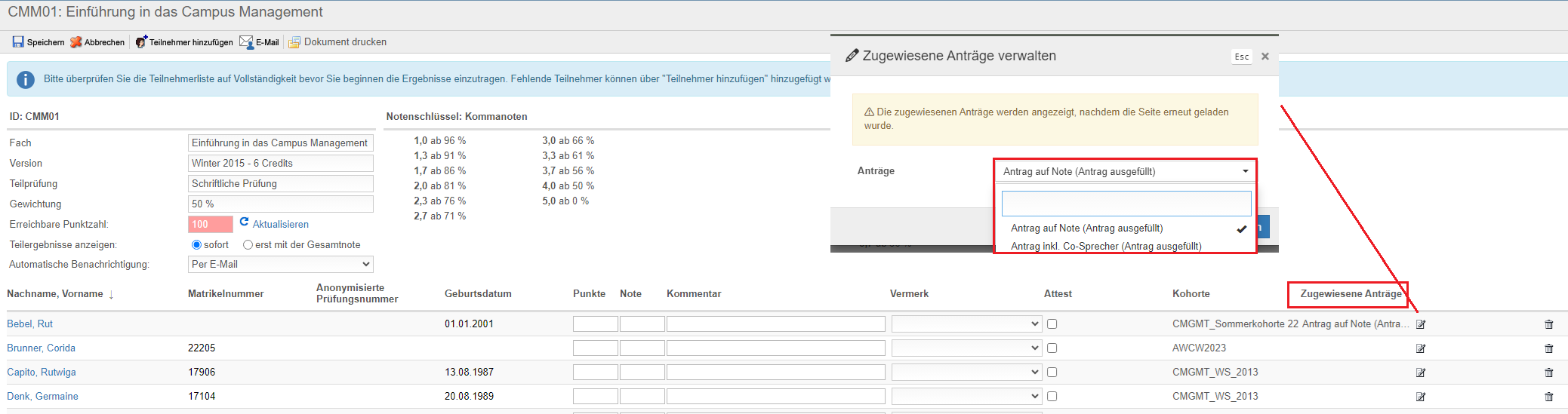Click the Teilprüfung field 'Schriftliche Prüfung'

click(x=281, y=184)
